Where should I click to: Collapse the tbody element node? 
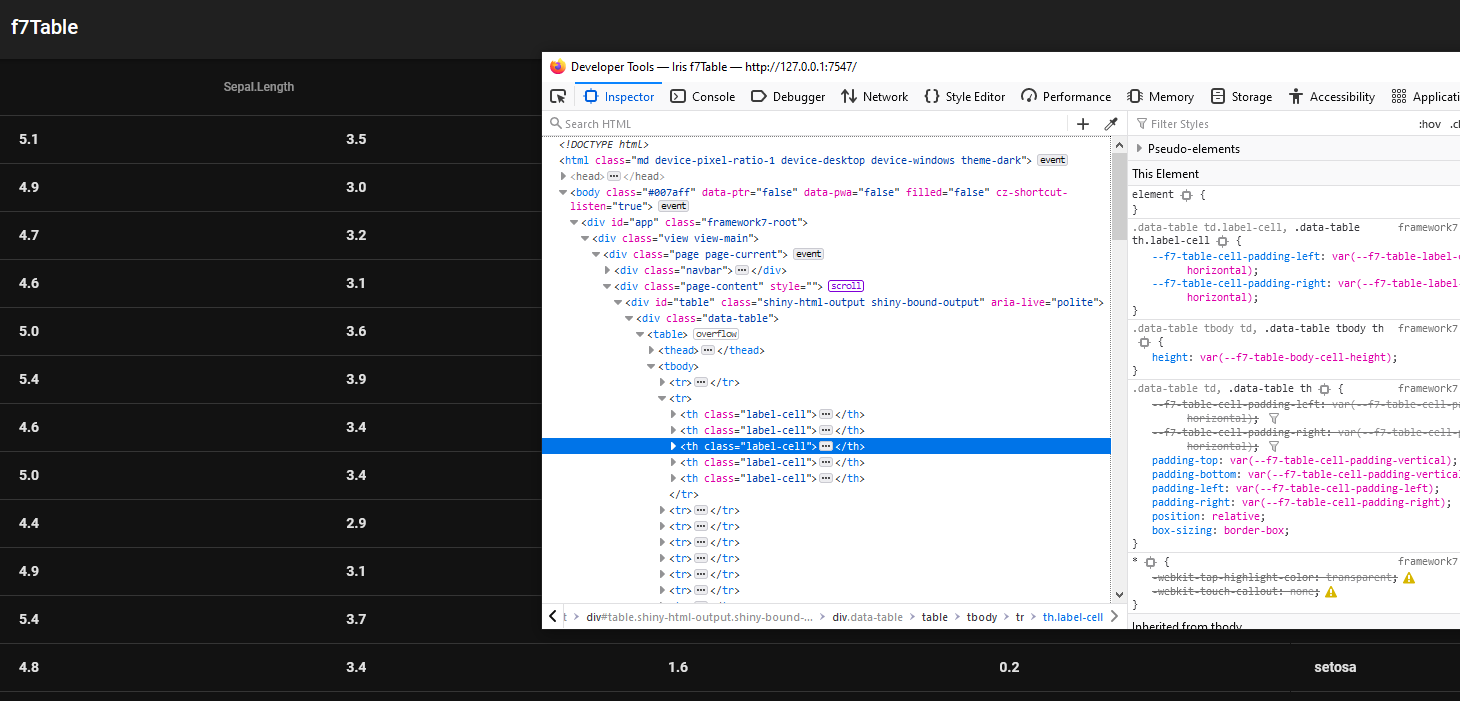coord(651,365)
